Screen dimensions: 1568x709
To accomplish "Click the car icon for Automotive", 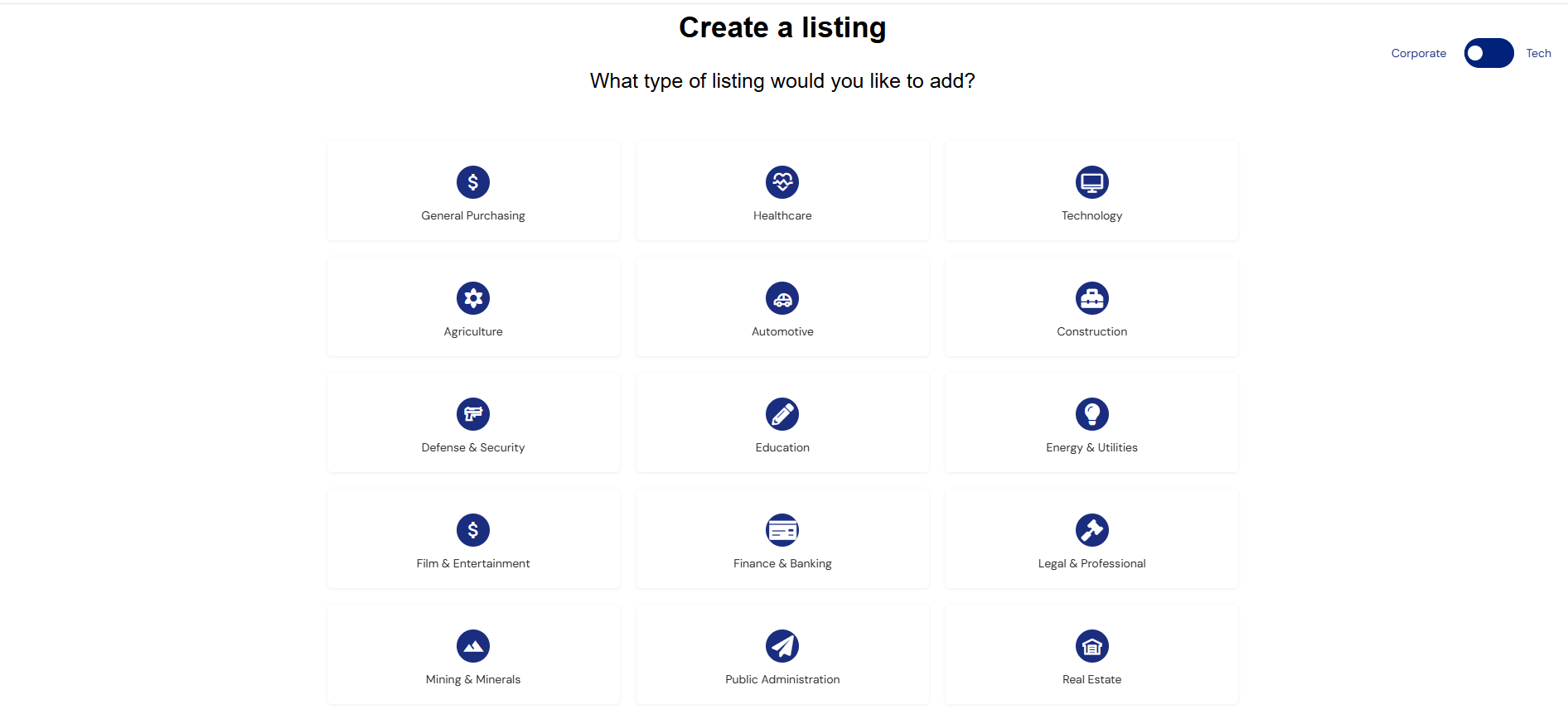I will click(782, 297).
